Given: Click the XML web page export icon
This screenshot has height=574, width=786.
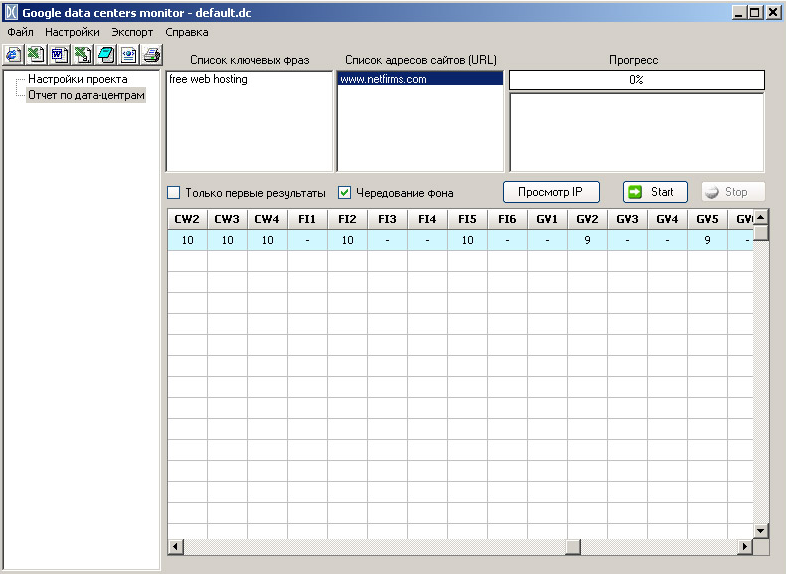Looking at the screenshot, I should (128, 54).
